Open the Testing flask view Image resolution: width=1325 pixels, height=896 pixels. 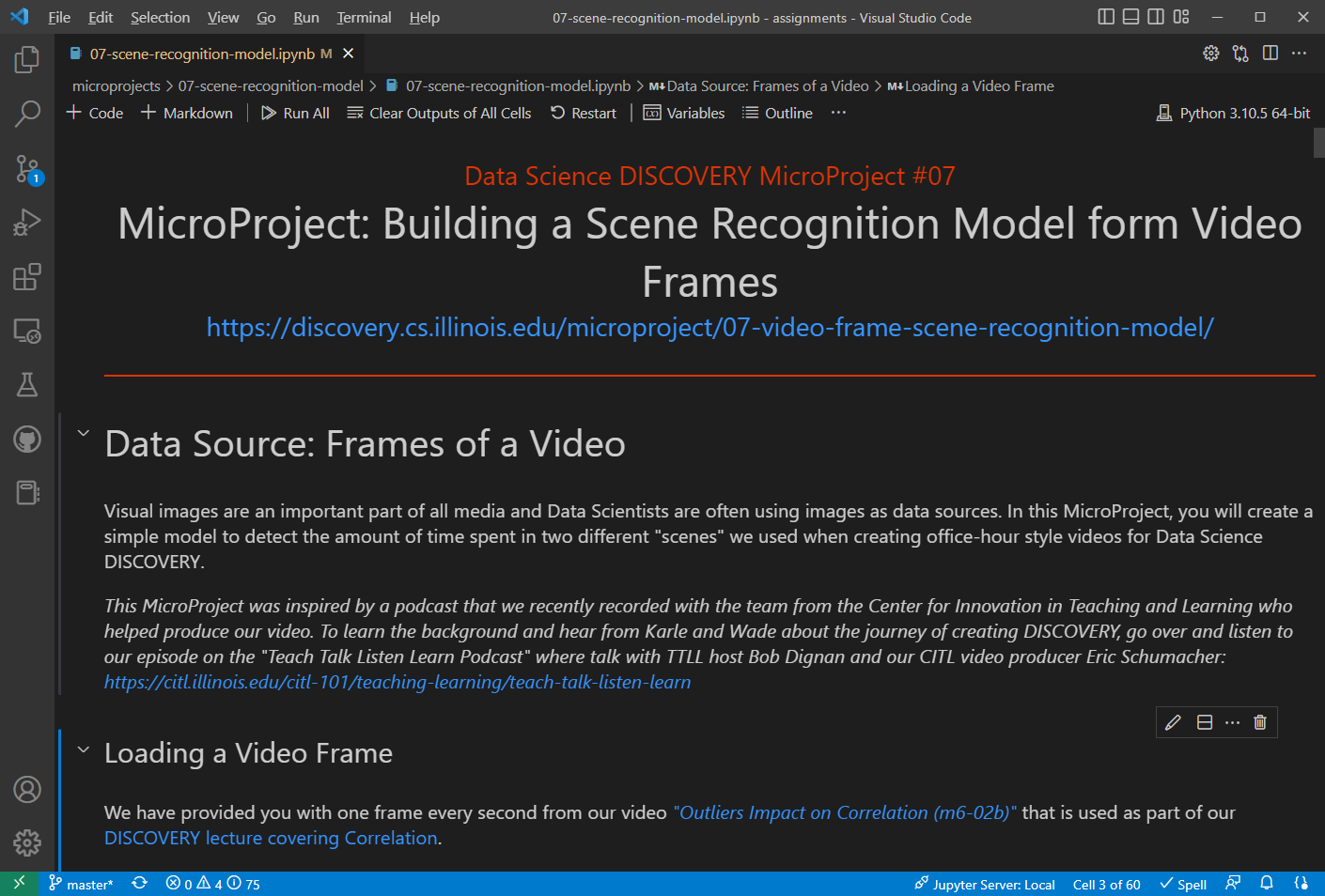click(27, 385)
